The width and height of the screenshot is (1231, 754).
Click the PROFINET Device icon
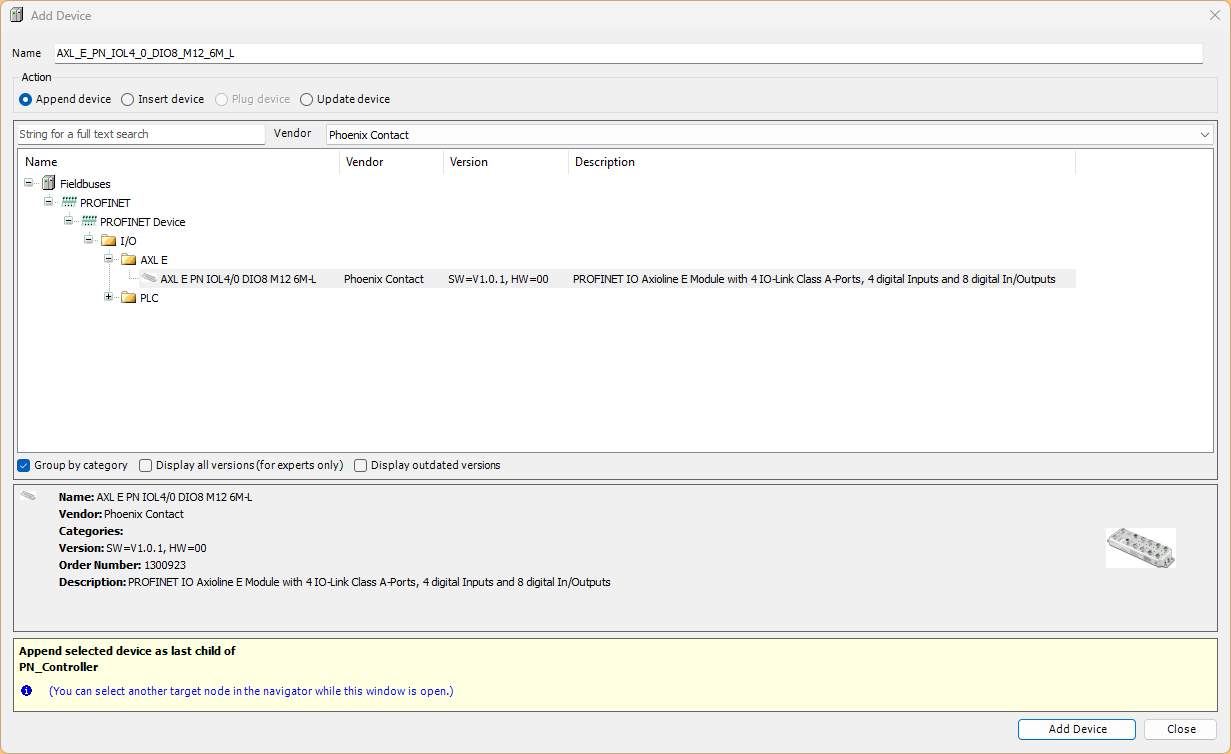89,222
